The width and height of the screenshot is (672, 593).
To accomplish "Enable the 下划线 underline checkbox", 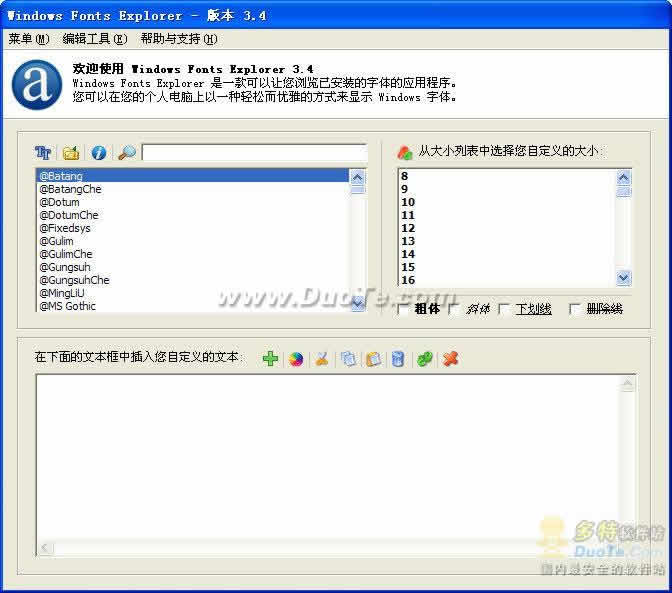I will pyautogui.click(x=504, y=309).
